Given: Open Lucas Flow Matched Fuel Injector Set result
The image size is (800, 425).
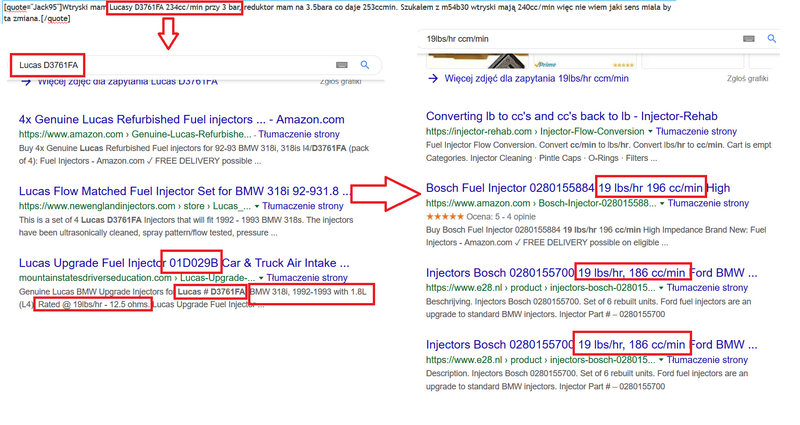Looking at the screenshot, I should coord(185,191).
